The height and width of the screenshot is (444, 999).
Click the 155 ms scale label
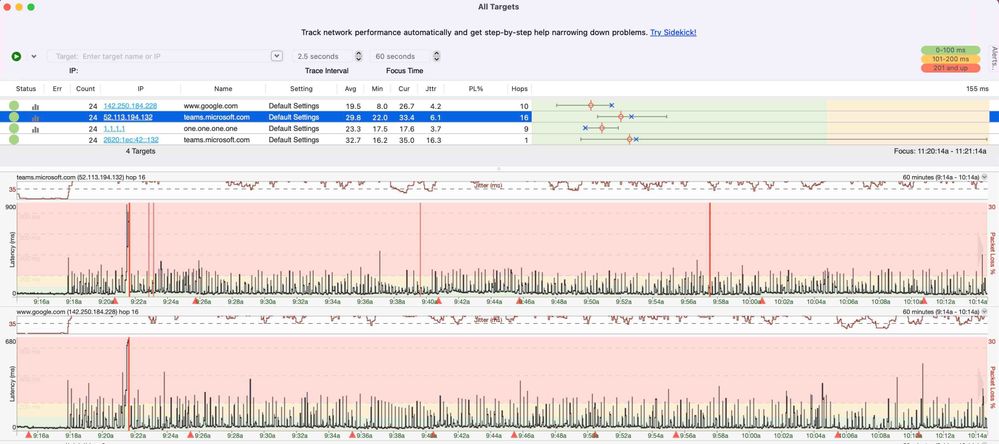[x=977, y=89]
